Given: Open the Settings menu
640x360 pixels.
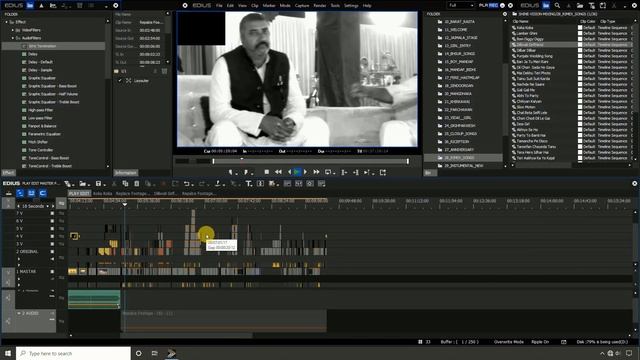Looking at the screenshot, I should click(x=351, y=6).
